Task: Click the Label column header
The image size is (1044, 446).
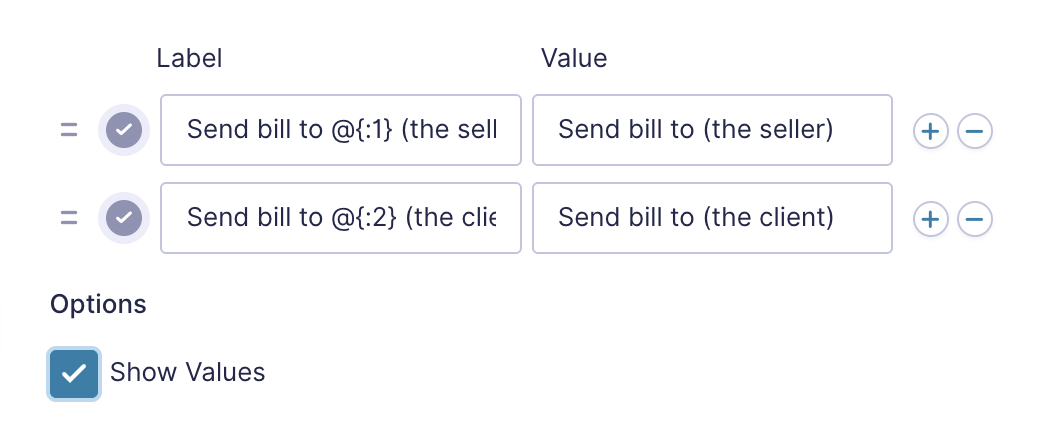Action: (x=189, y=59)
